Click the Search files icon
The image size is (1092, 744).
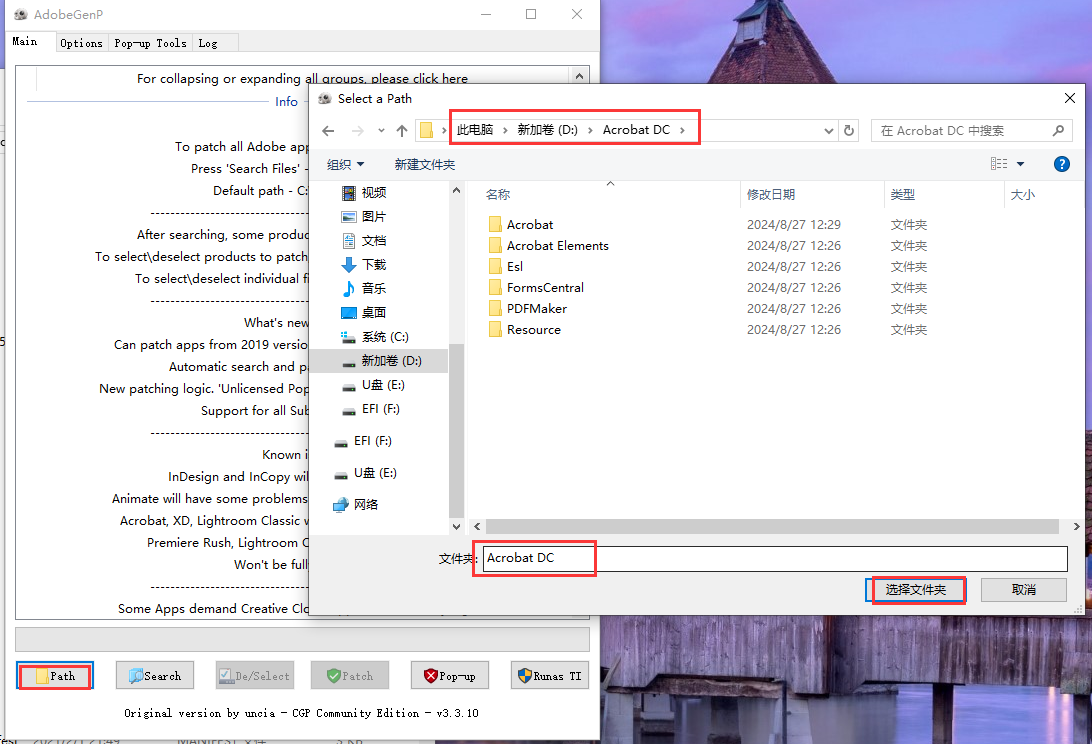pos(154,675)
